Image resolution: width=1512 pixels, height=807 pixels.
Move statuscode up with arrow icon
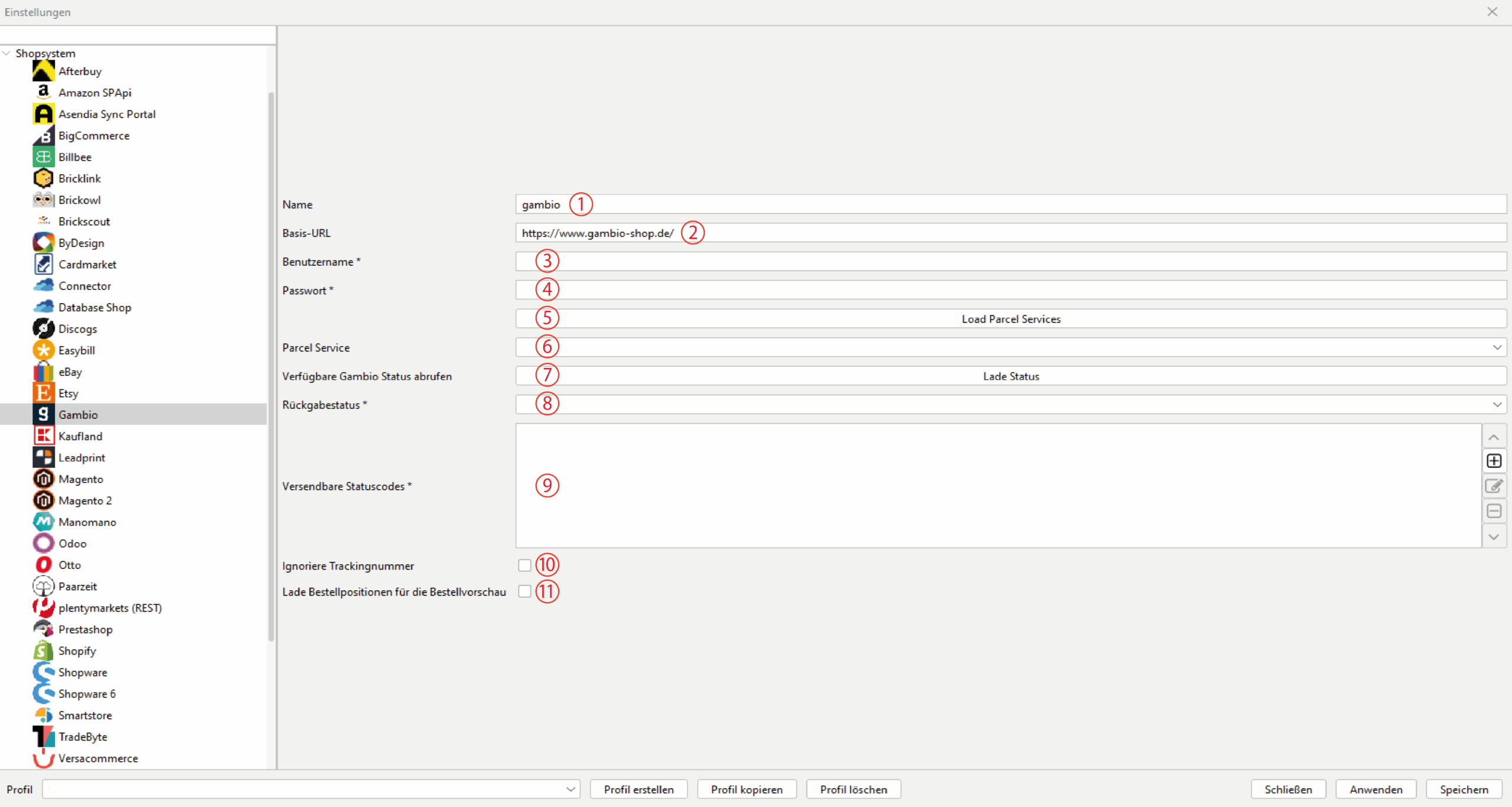1494,437
